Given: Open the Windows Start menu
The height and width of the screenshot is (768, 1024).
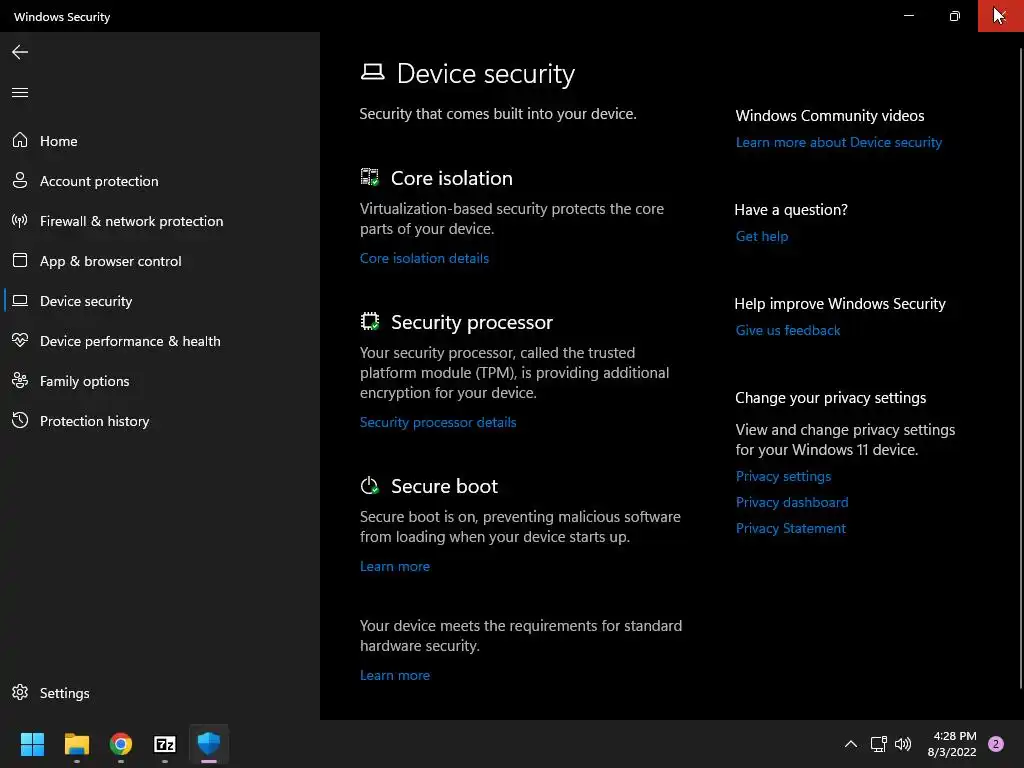Looking at the screenshot, I should coord(32,744).
